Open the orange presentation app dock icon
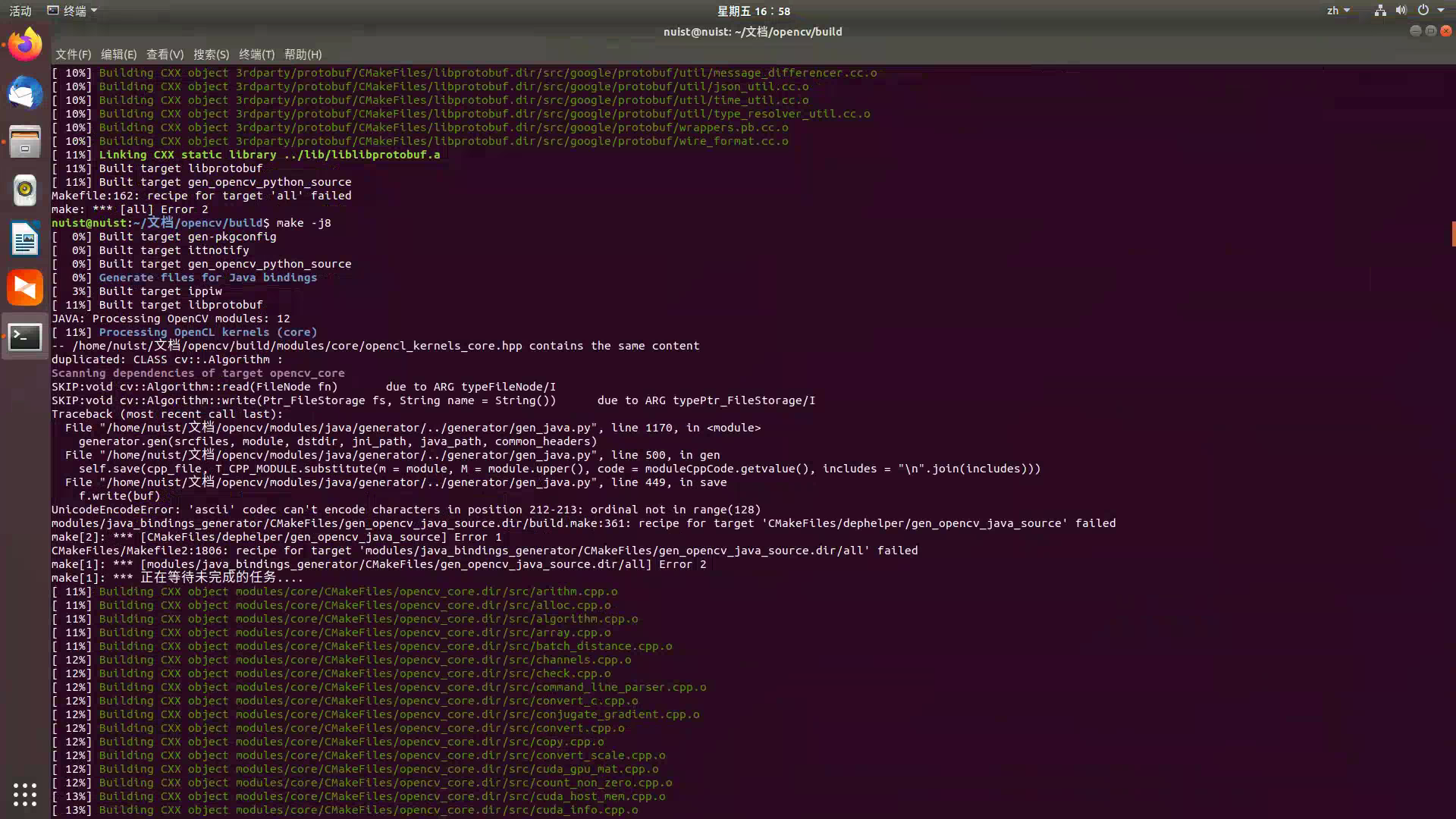This screenshot has width=1456, height=819. pos(25,288)
